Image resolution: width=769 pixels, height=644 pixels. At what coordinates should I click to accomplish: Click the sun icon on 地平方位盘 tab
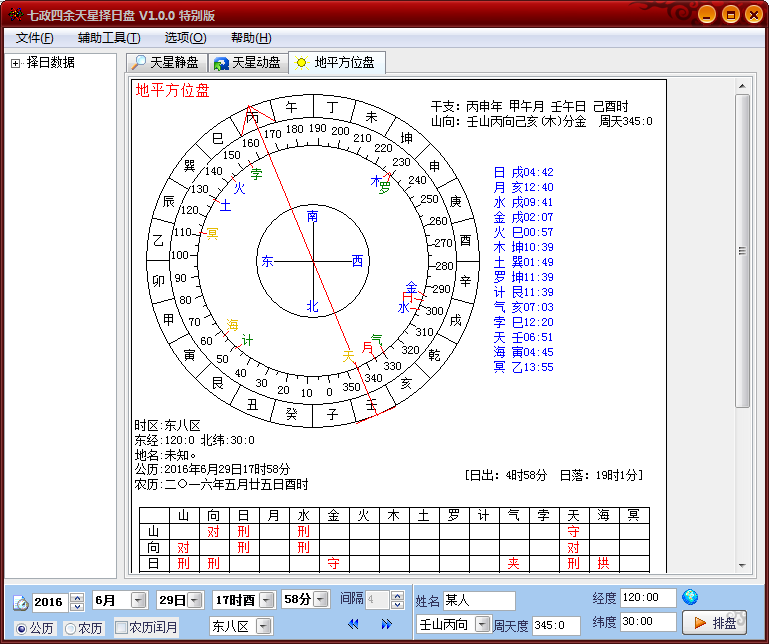[x=301, y=63]
